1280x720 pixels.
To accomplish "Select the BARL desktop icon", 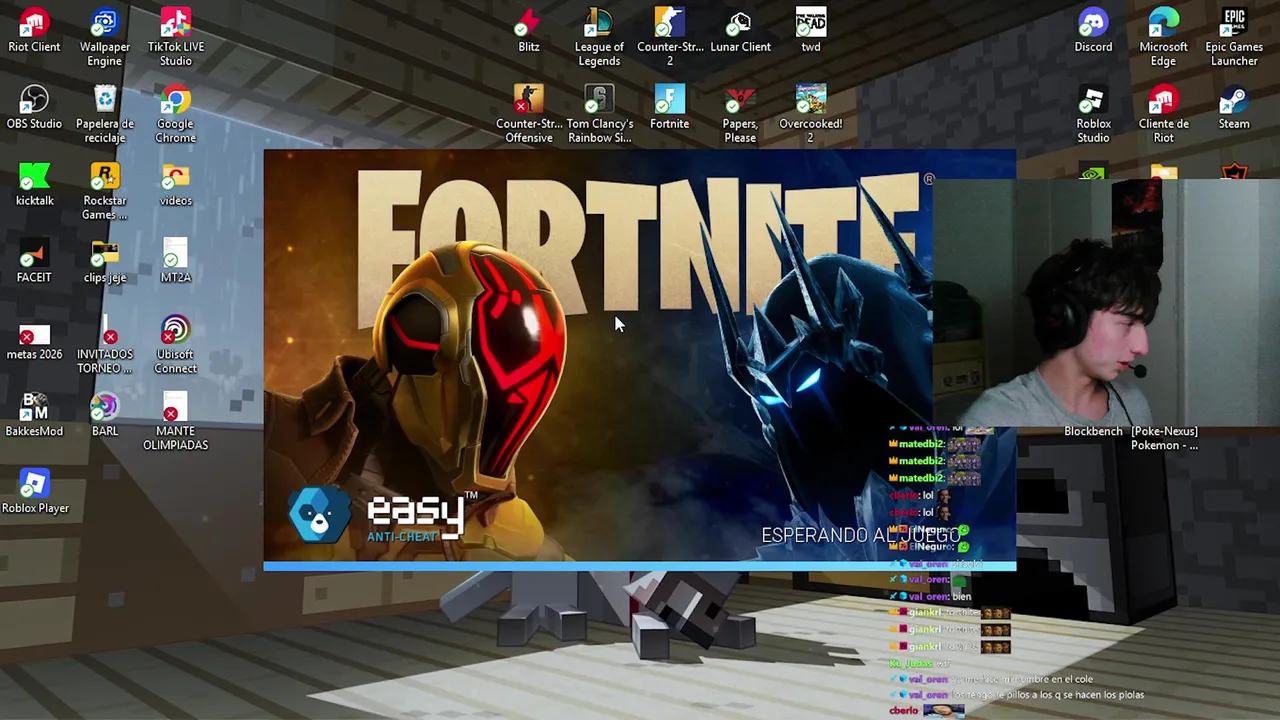I will coord(105,416).
